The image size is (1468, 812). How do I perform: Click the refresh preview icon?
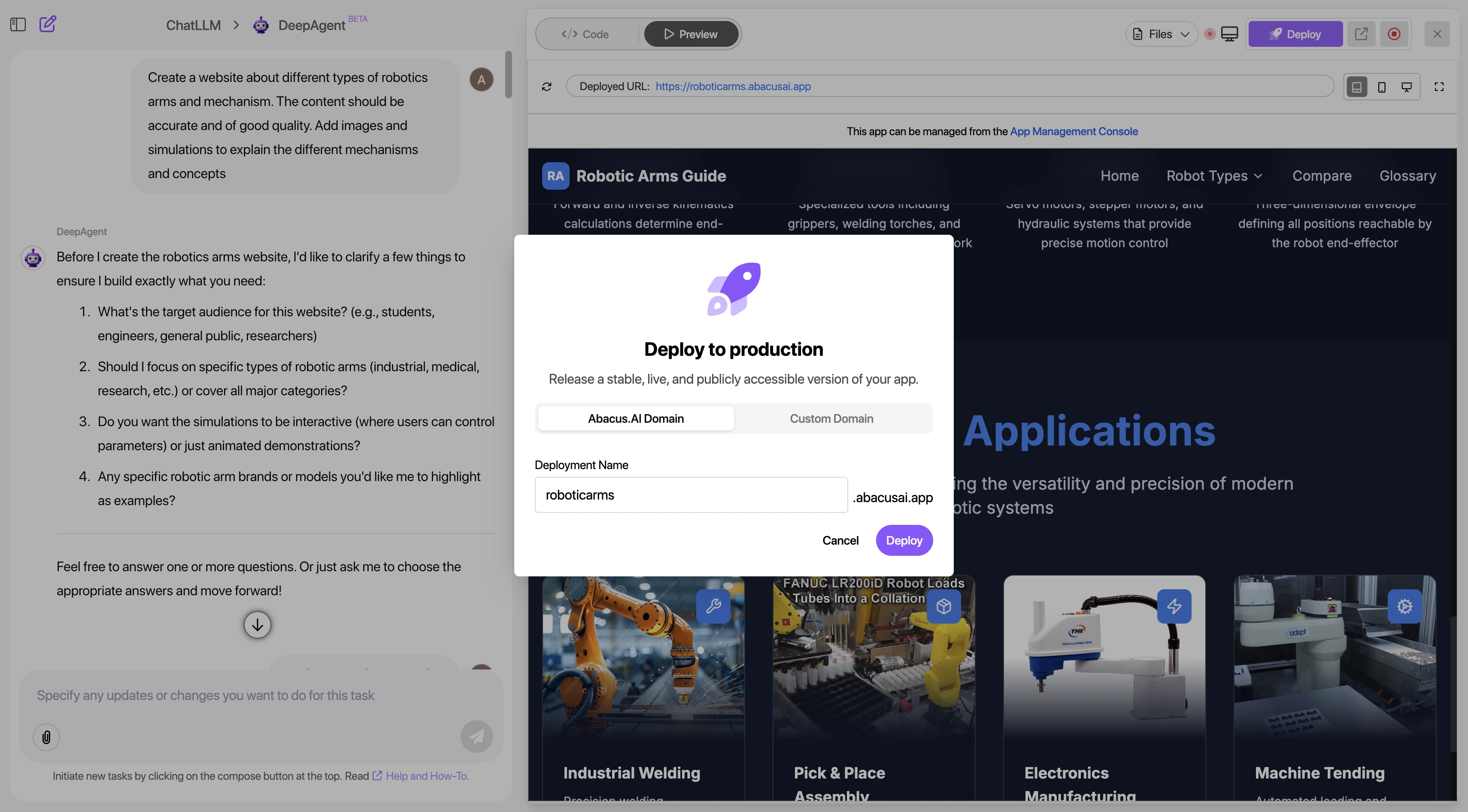[x=546, y=87]
